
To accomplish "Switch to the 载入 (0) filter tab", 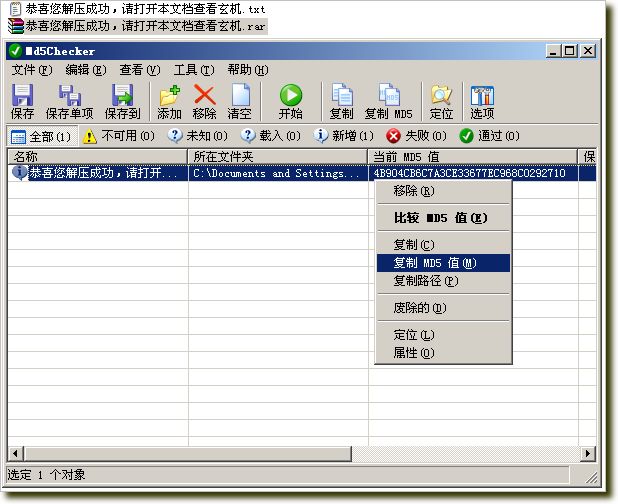I will click(271, 136).
